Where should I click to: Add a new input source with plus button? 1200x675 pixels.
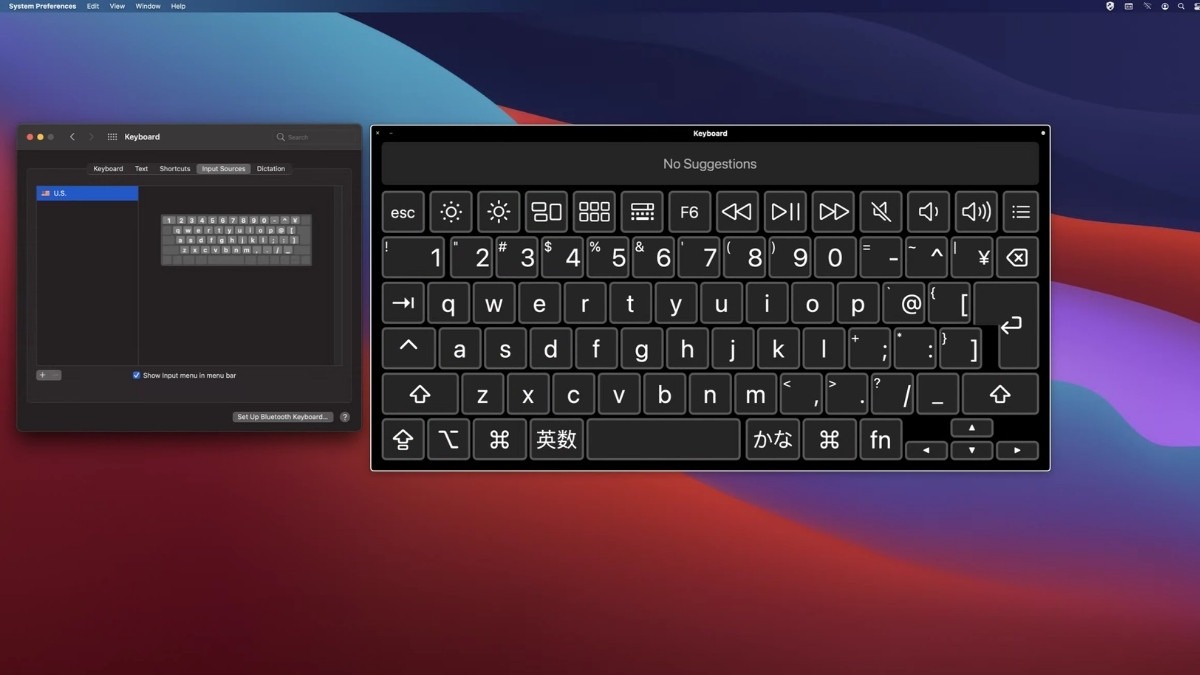pyautogui.click(x=42, y=375)
